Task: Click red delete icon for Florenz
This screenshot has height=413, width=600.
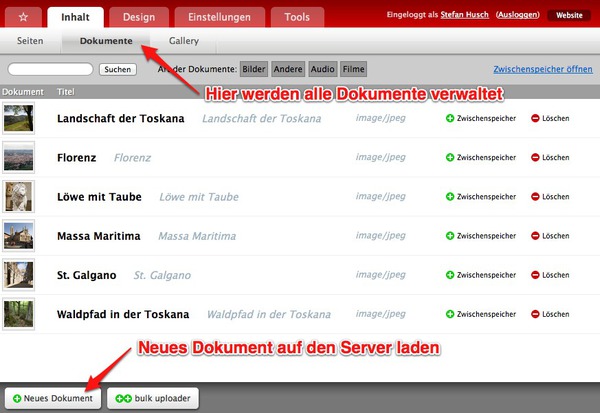Action: click(535, 157)
